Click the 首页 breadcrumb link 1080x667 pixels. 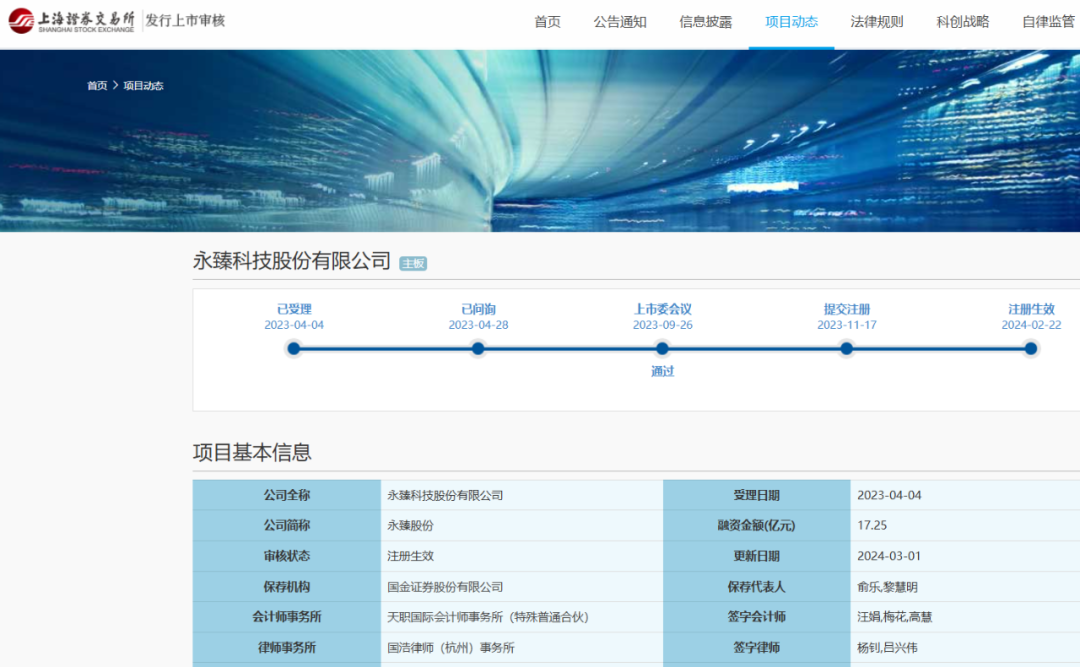tap(97, 85)
